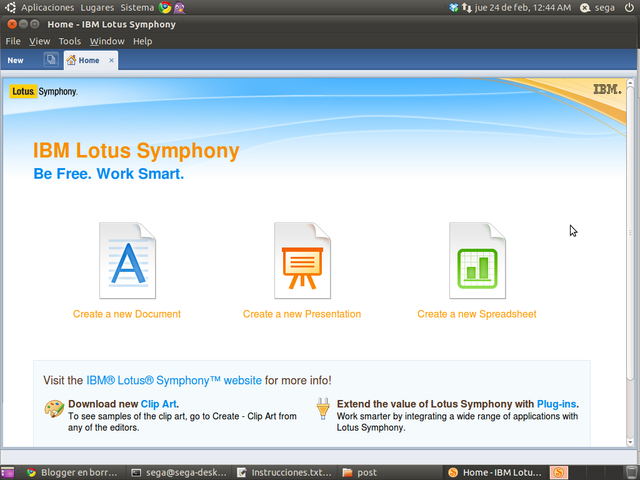Open the Lugares menu

(97, 7)
